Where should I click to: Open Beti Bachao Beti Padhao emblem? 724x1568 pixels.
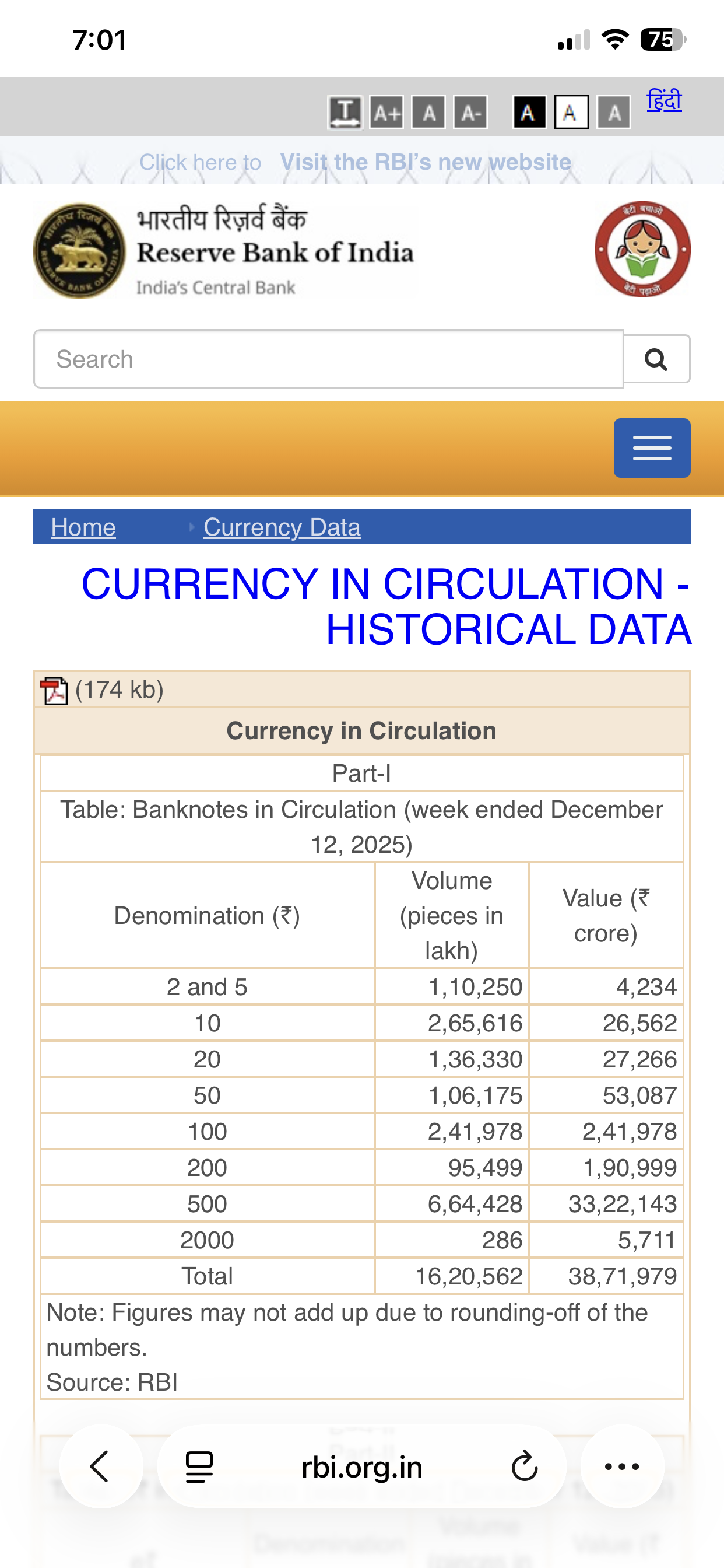pyautogui.click(x=642, y=250)
